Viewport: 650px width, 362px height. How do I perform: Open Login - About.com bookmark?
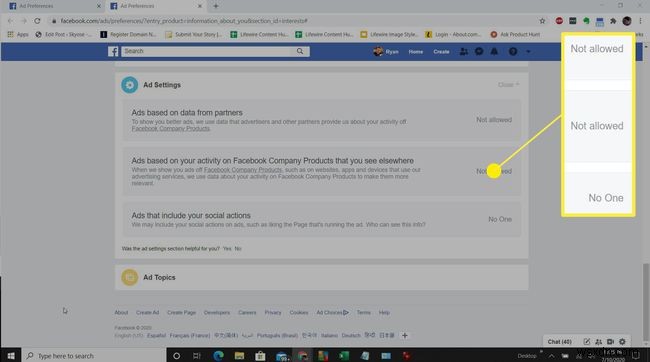pos(454,34)
